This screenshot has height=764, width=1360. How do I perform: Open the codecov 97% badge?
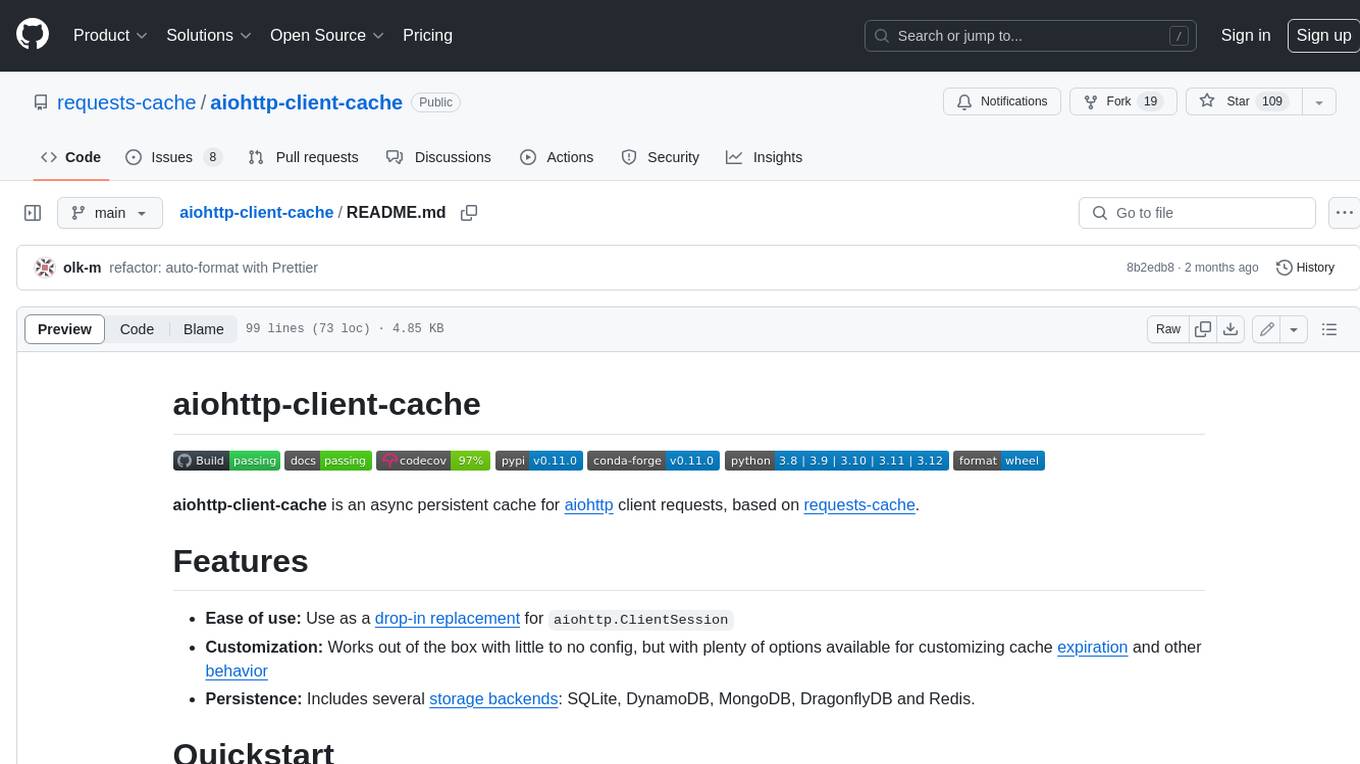point(433,461)
